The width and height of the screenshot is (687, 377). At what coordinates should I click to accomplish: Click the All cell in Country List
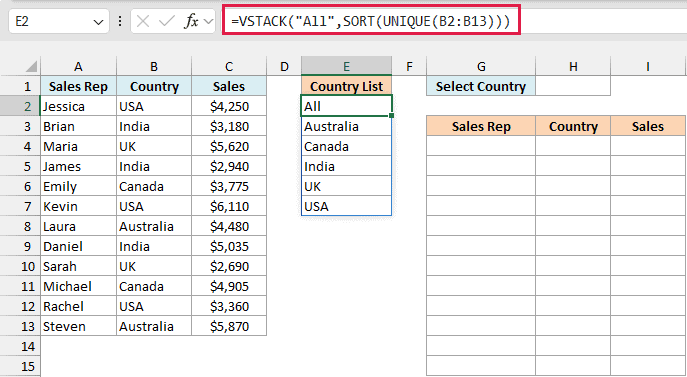tap(346, 106)
